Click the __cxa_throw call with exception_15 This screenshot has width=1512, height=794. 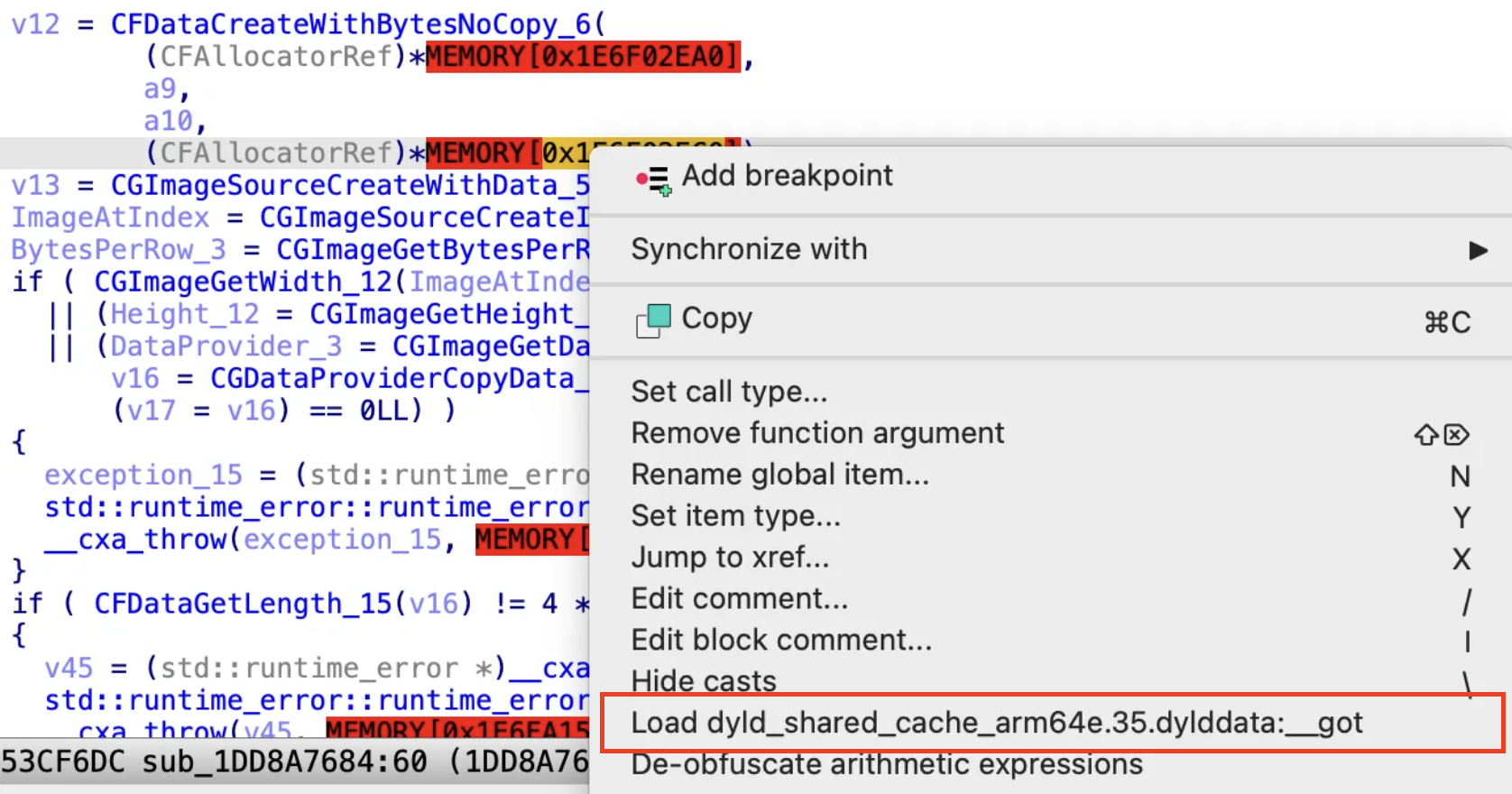pos(143,540)
